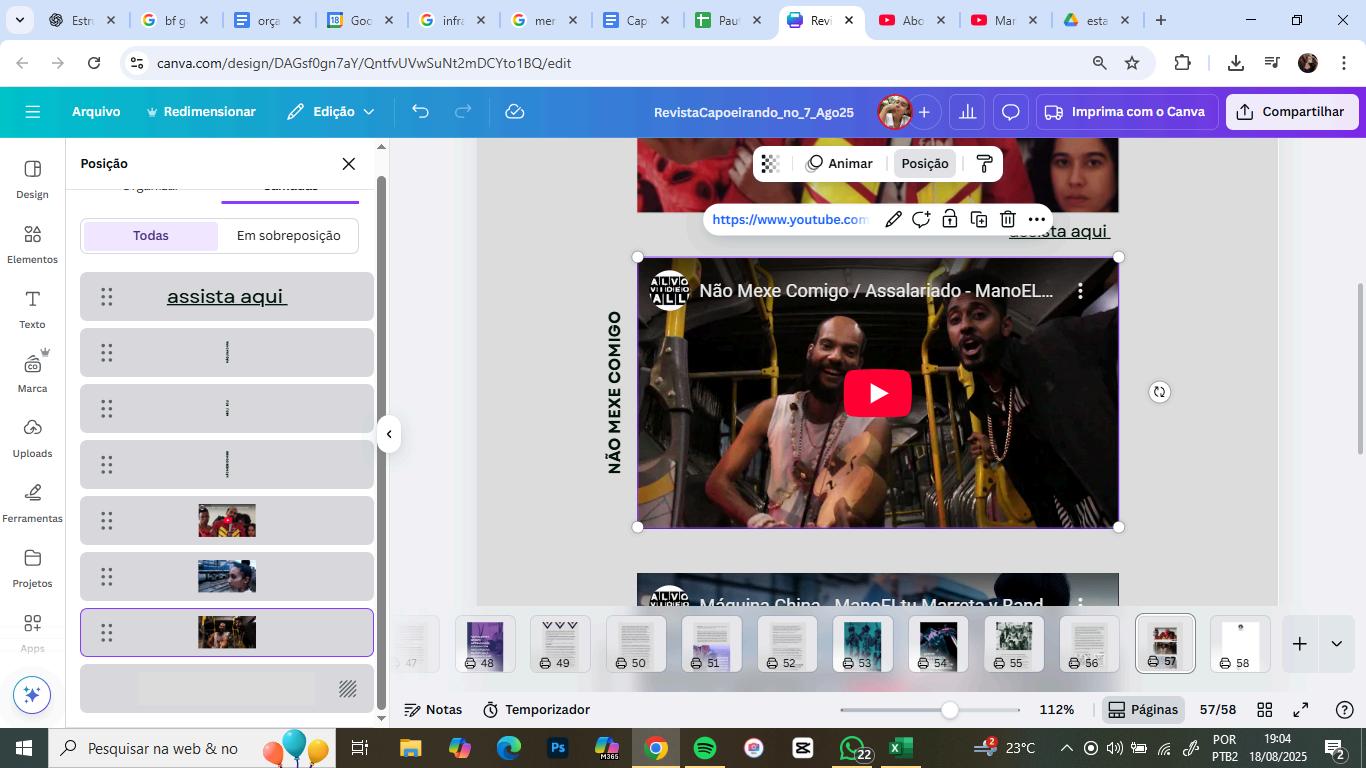This screenshot has height=768, width=1366.
Task: Select the vertical NÃO MEXE COMIGO text
Action: (x=615, y=392)
